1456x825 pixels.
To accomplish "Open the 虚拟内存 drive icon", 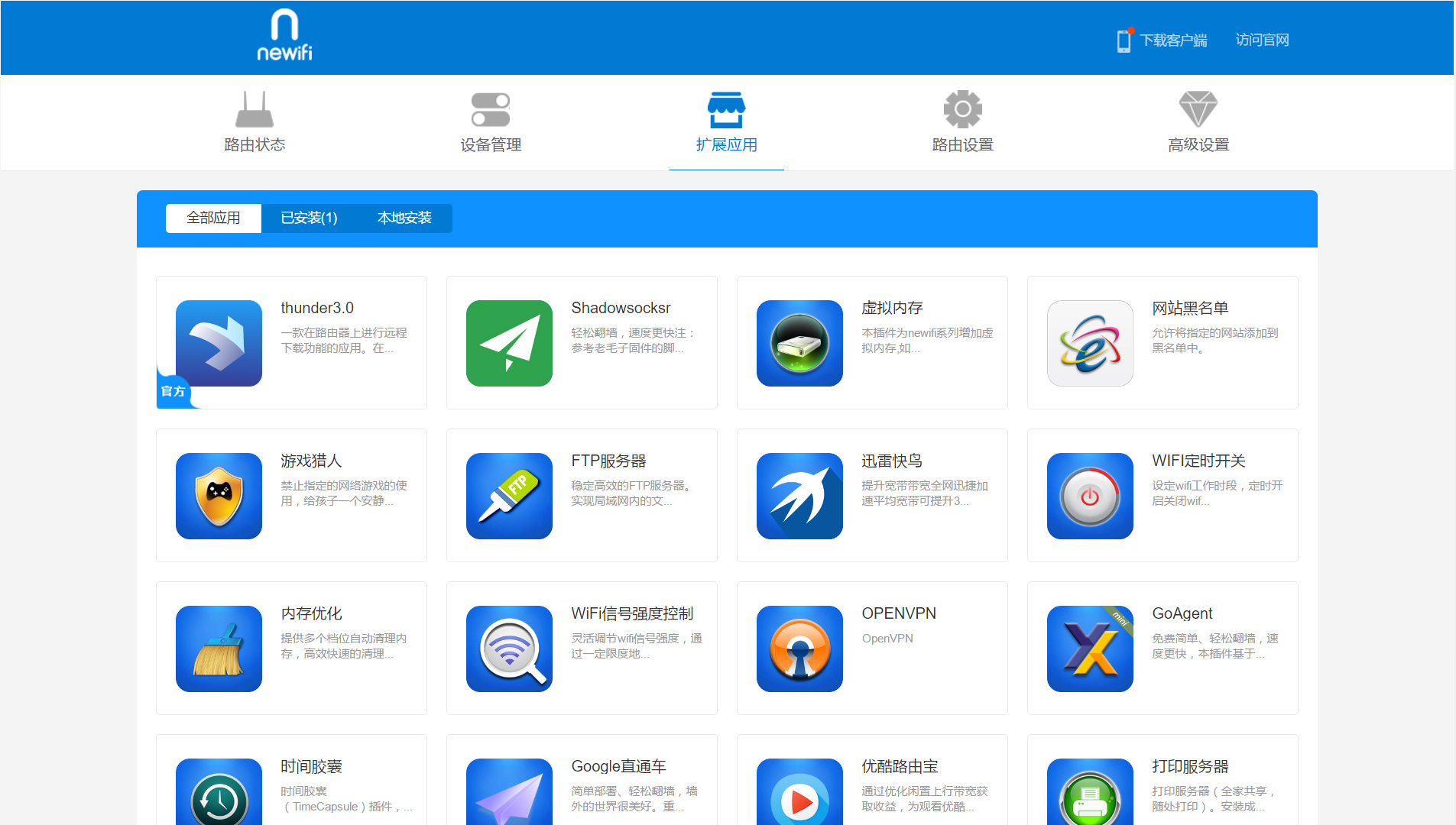I will pyautogui.click(x=799, y=343).
